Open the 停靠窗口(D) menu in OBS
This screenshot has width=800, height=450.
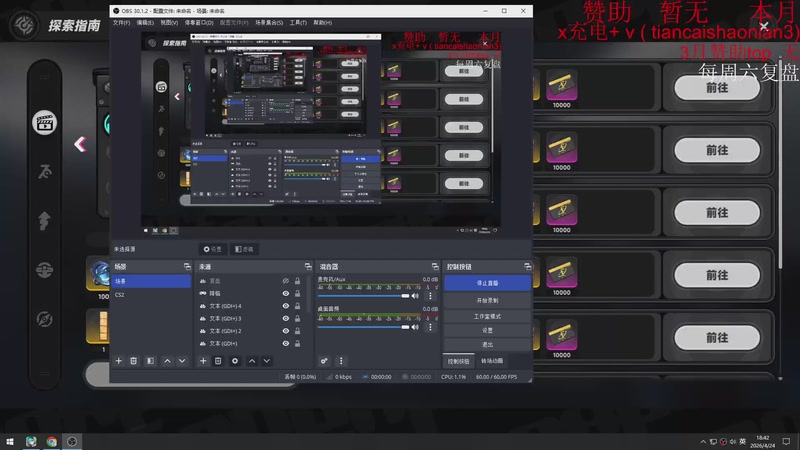(x=199, y=22)
